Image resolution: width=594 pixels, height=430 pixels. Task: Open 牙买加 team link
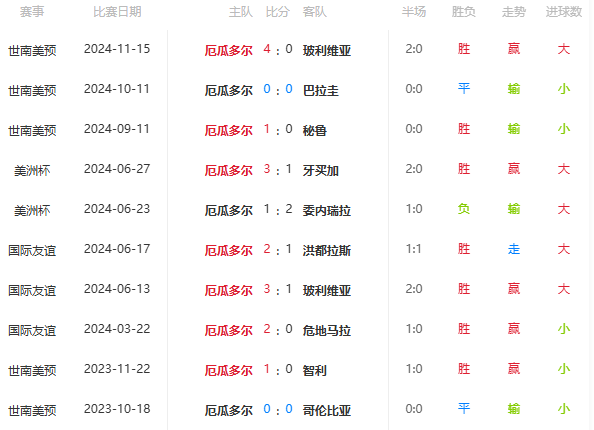[x=320, y=170]
